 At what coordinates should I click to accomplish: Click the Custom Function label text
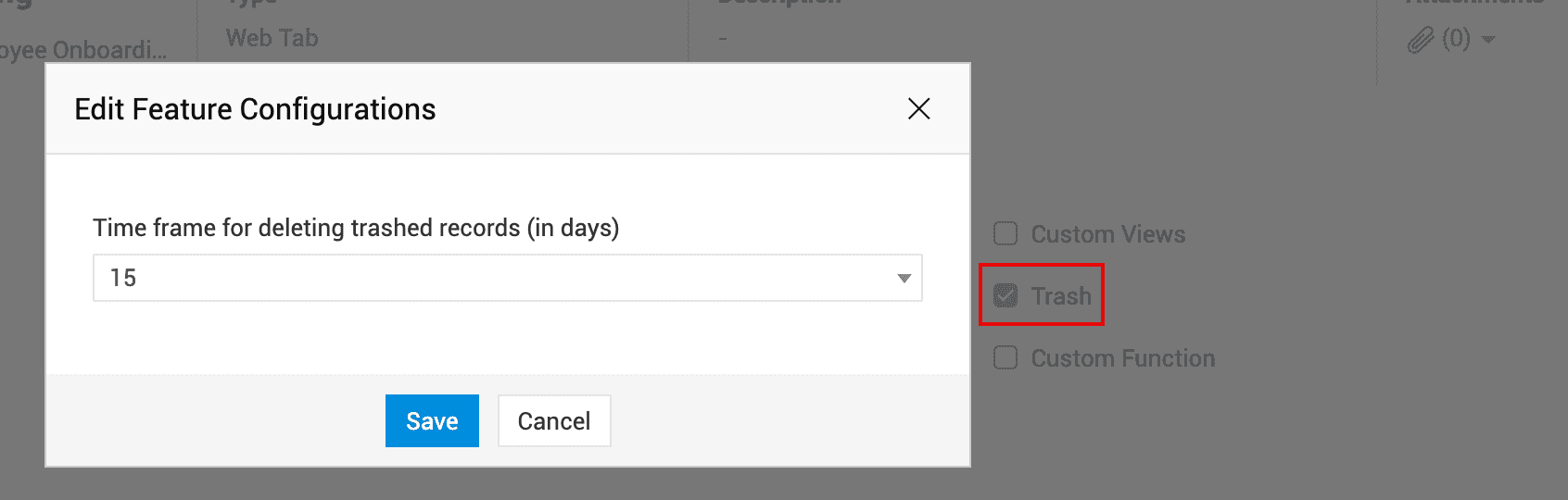[x=1122, y=358]
